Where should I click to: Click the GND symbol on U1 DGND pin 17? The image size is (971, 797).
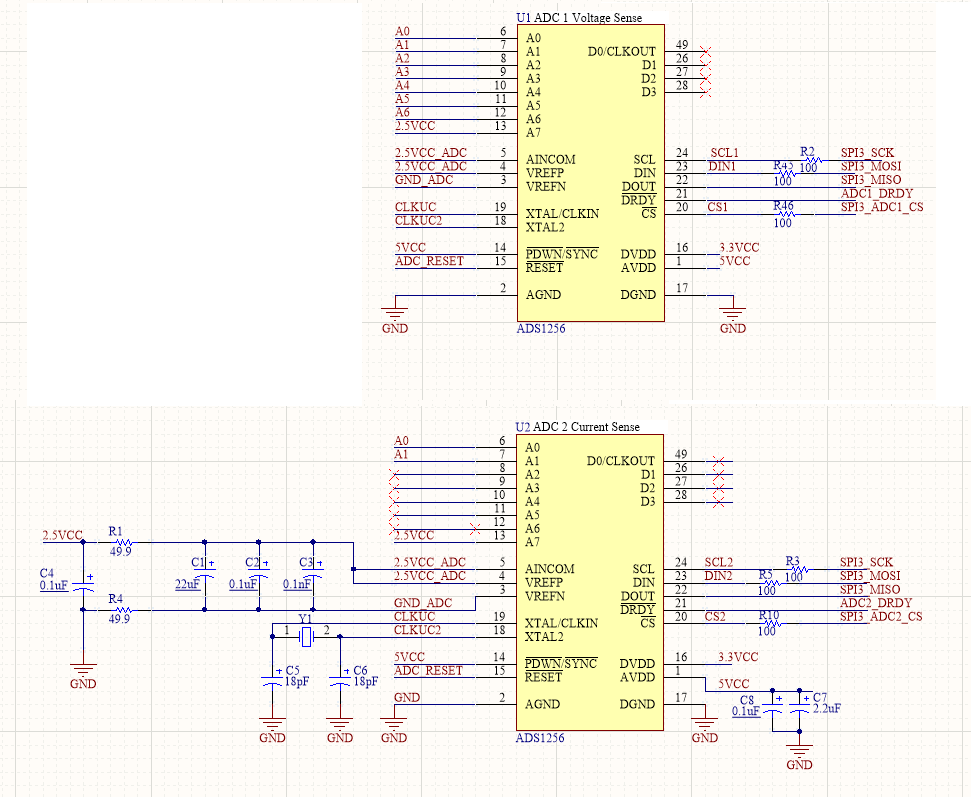(x=733, y=320)
